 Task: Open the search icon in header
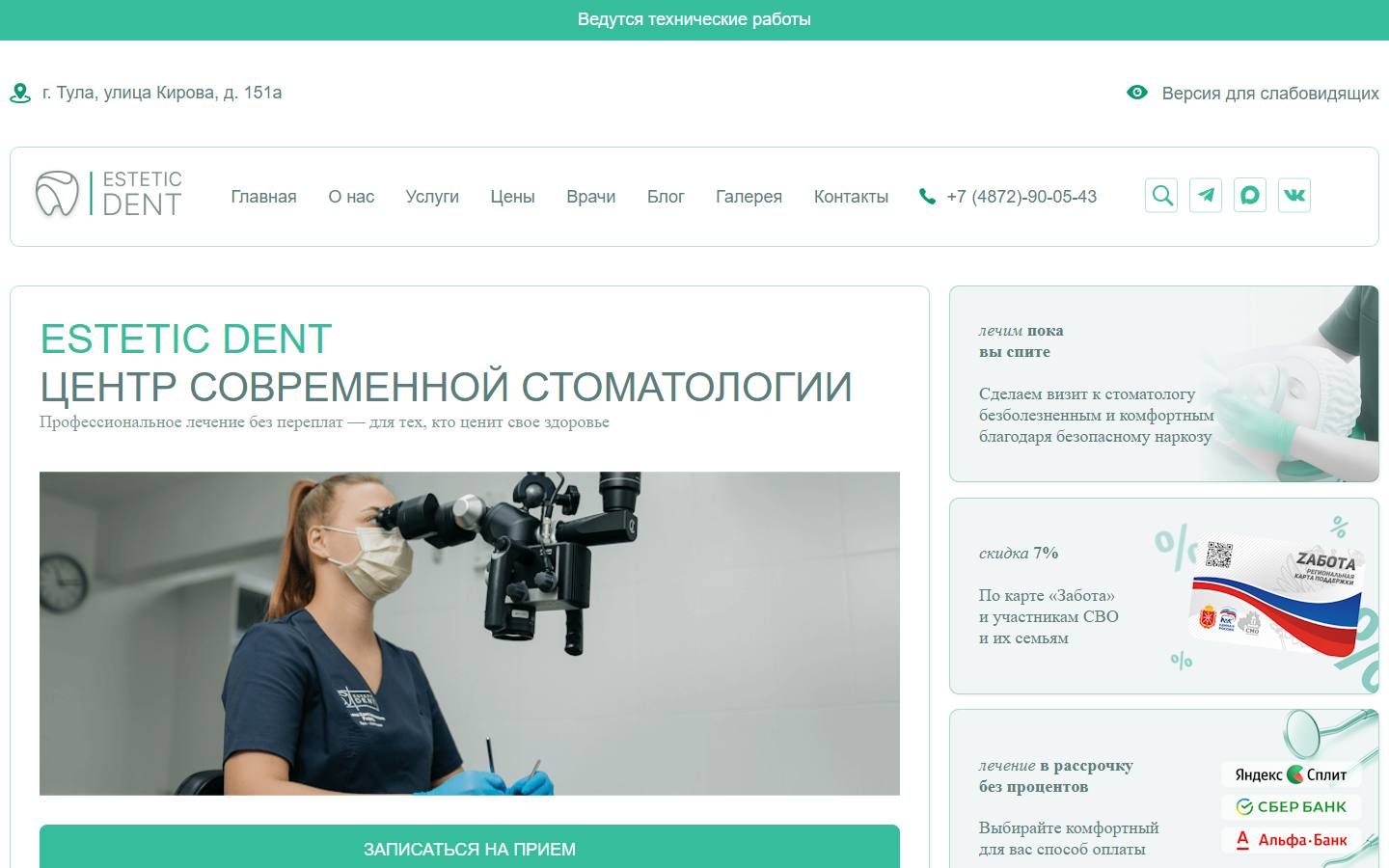[1161, 196]
